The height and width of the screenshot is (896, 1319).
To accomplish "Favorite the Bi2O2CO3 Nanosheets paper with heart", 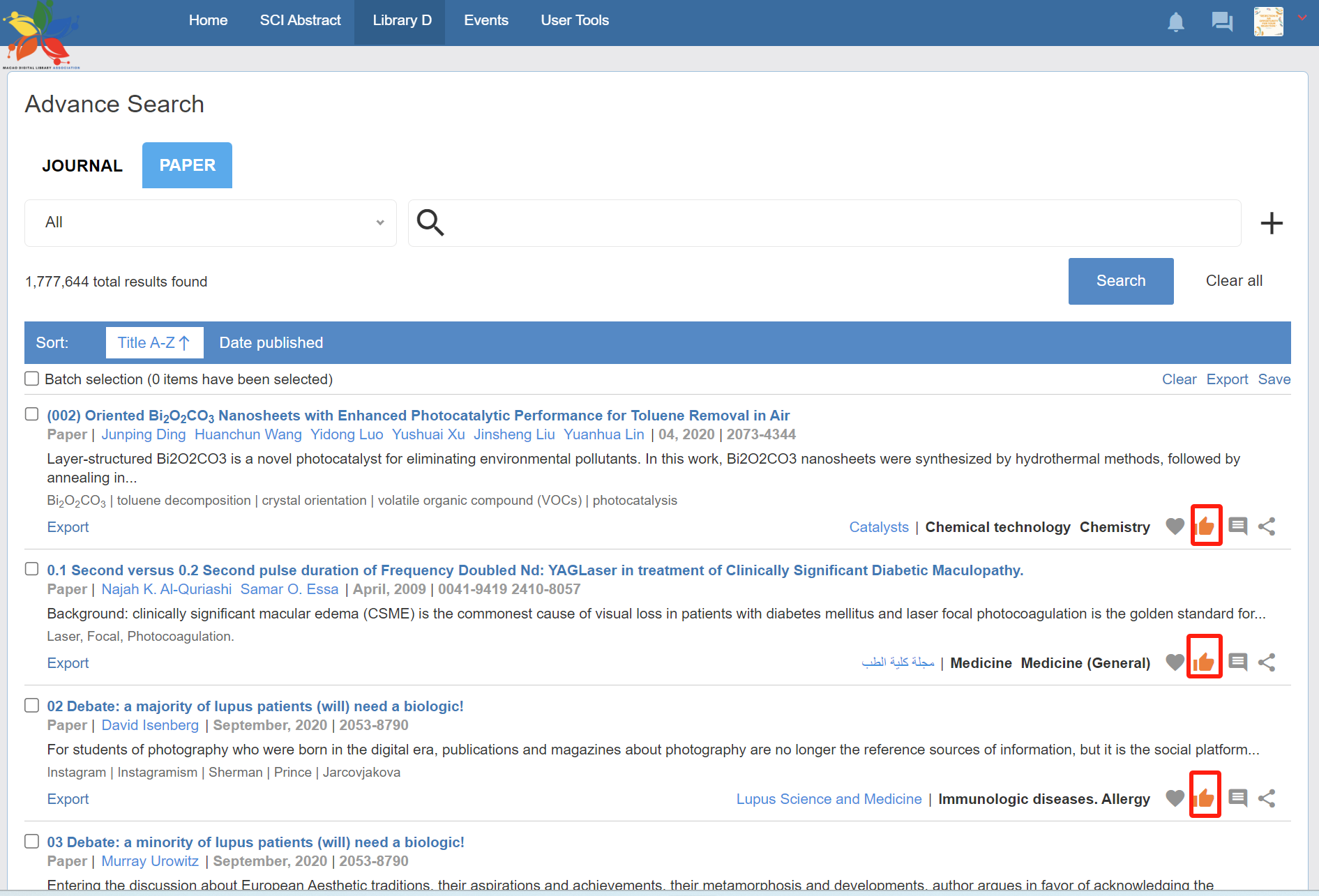I will tap(1175, 526).
